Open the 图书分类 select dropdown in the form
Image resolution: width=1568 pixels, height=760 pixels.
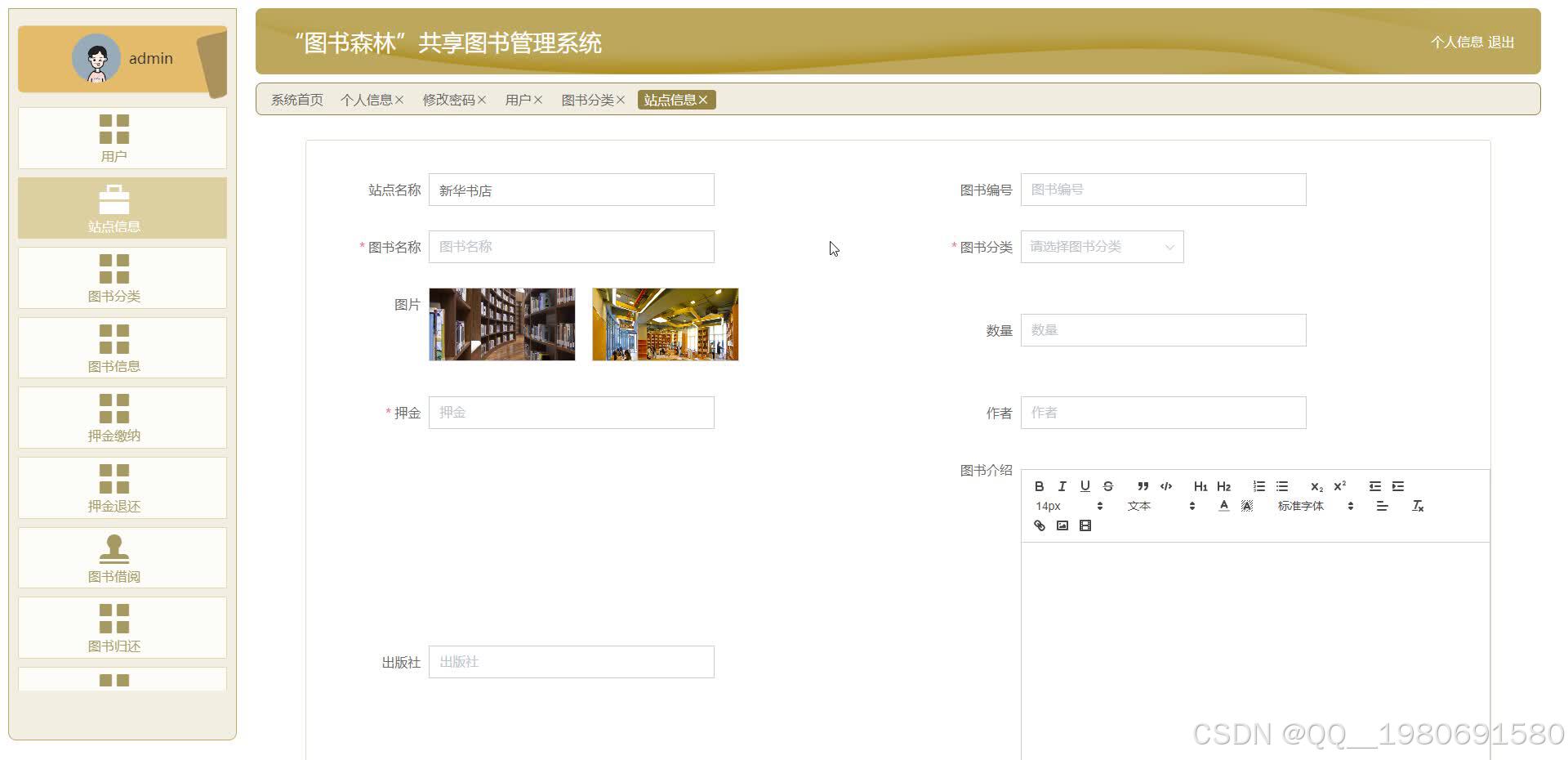tap(1102, 247)
